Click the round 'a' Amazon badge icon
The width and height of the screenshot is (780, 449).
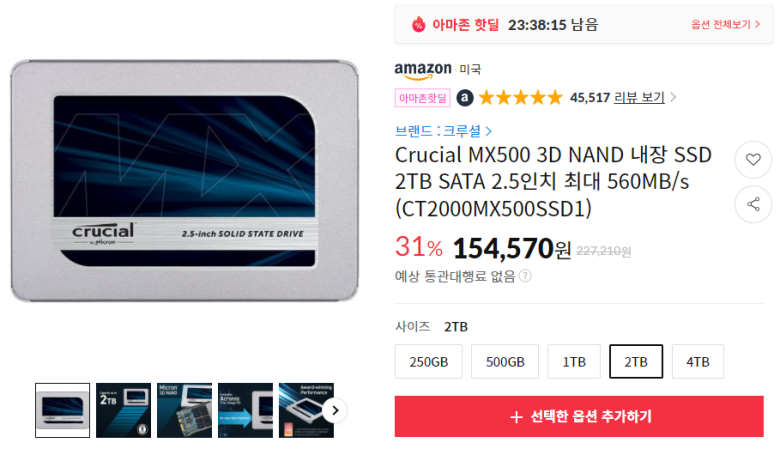tap(465, 97)
